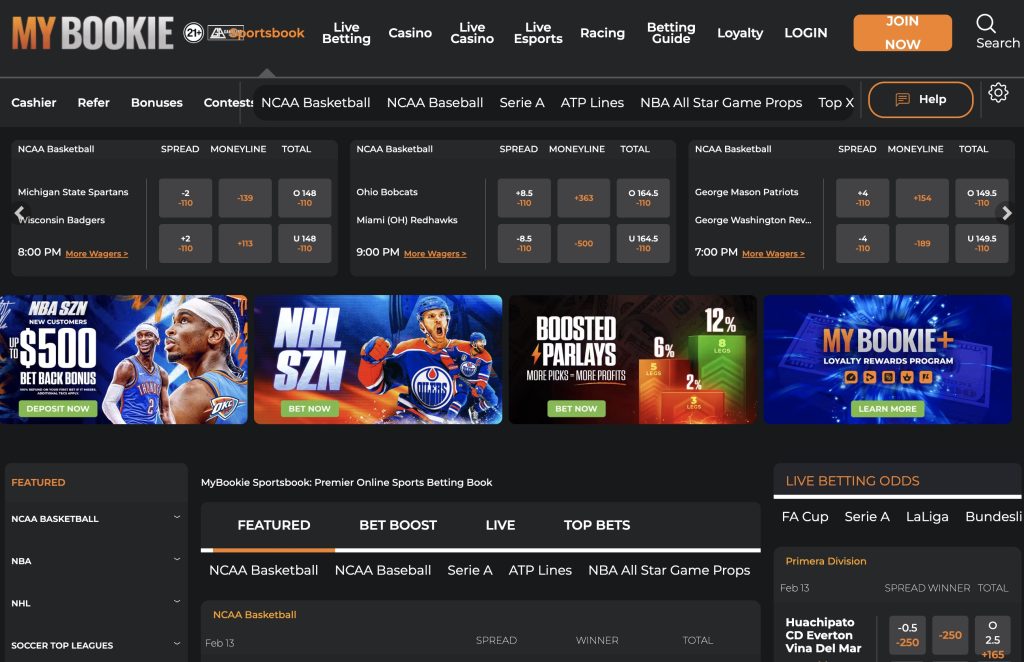1024x662 pixels.
Task: Expand the NBA sidebar section
Action: coord(95,561)
